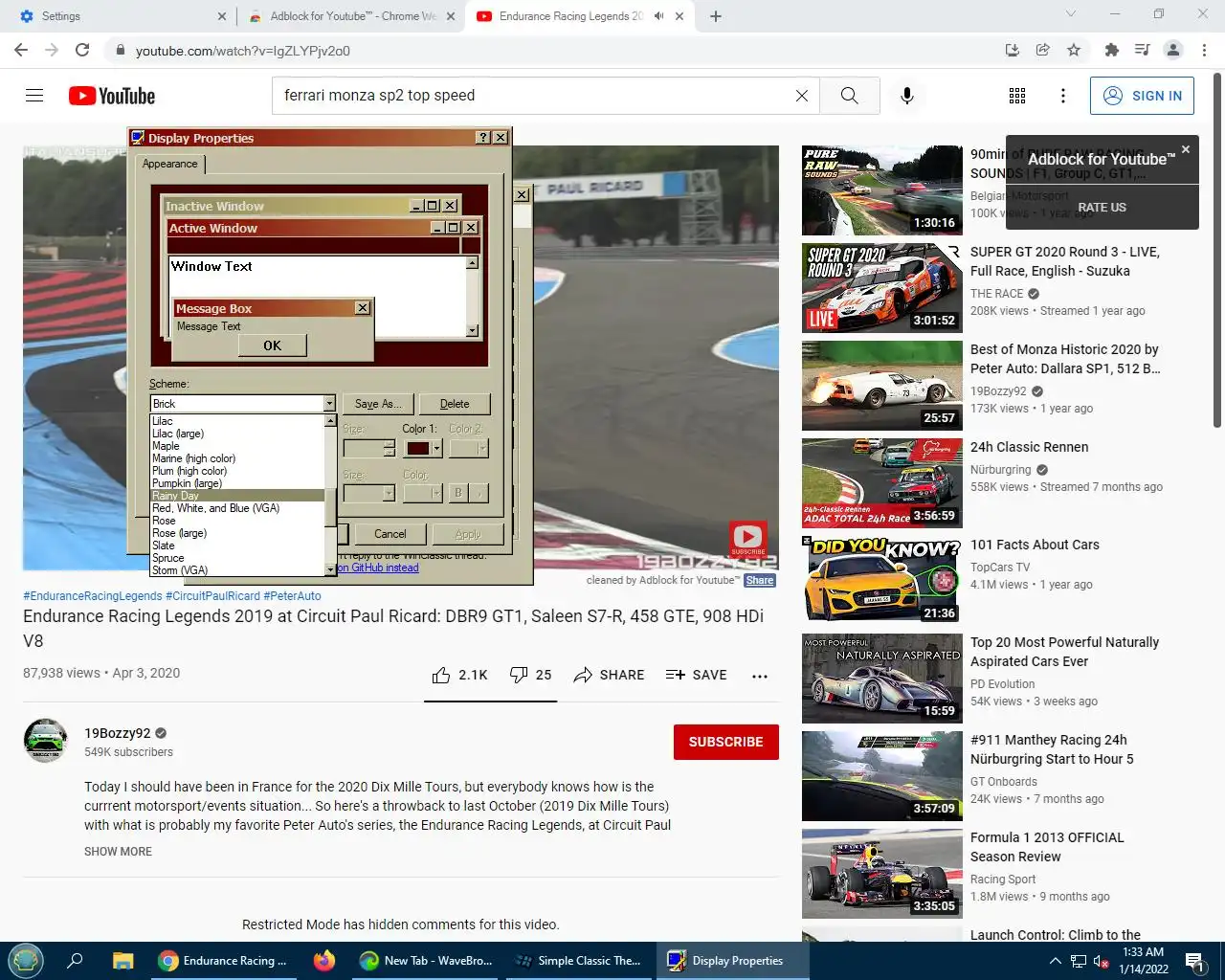Launch Firefox from the taskbar
This screenshot has height=980, width=1225.
pos(324,961)
